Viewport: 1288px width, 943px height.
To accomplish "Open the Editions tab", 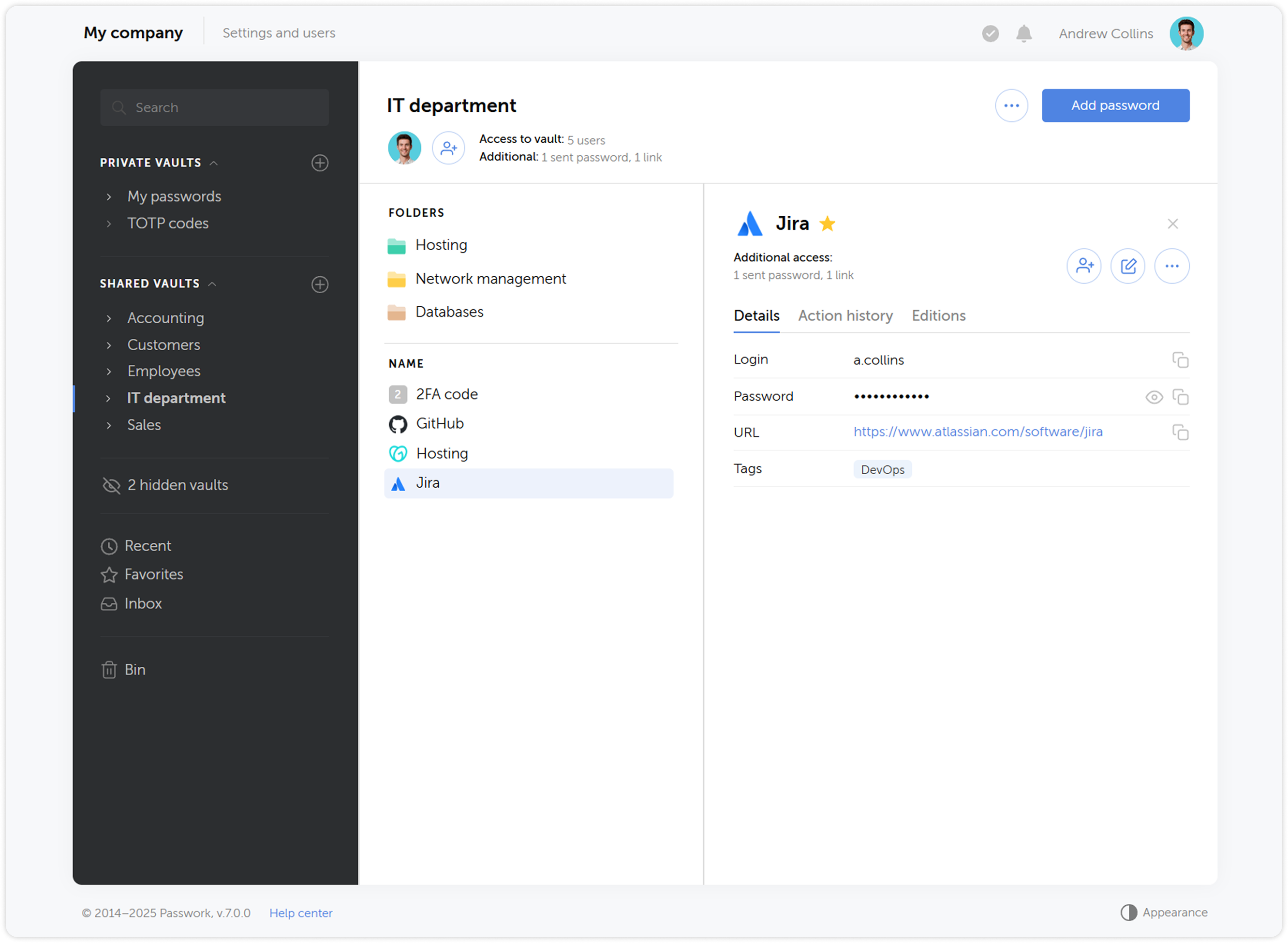I will tap(938, 315).
